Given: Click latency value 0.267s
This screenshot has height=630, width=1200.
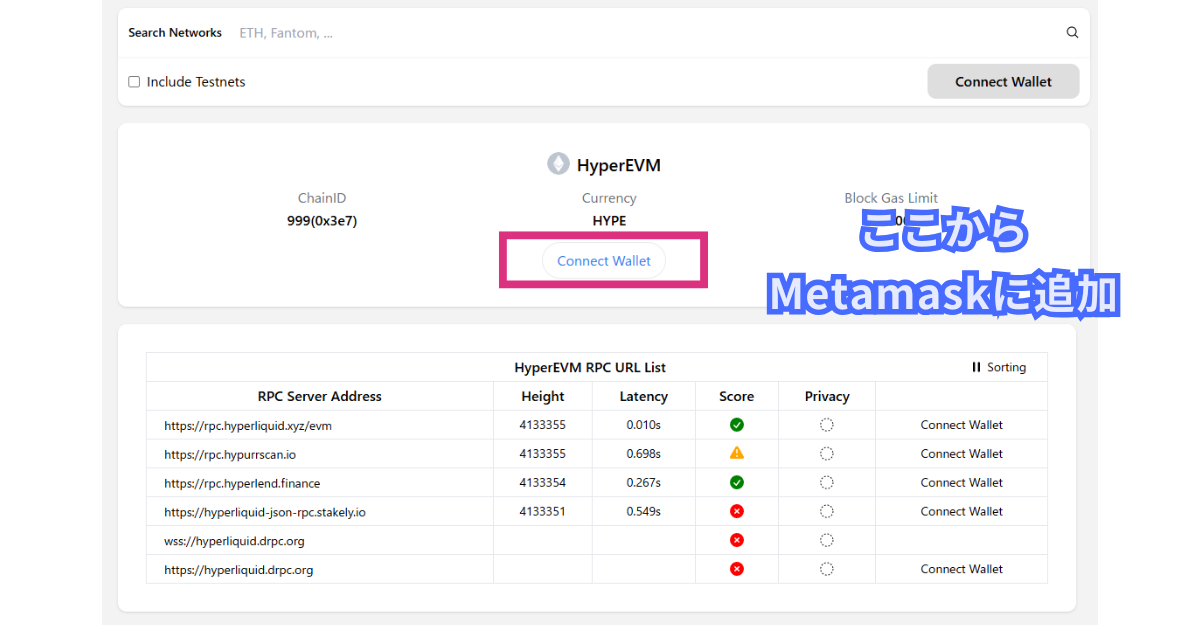Looking at the screenshot, I should [x=644, y=482].
